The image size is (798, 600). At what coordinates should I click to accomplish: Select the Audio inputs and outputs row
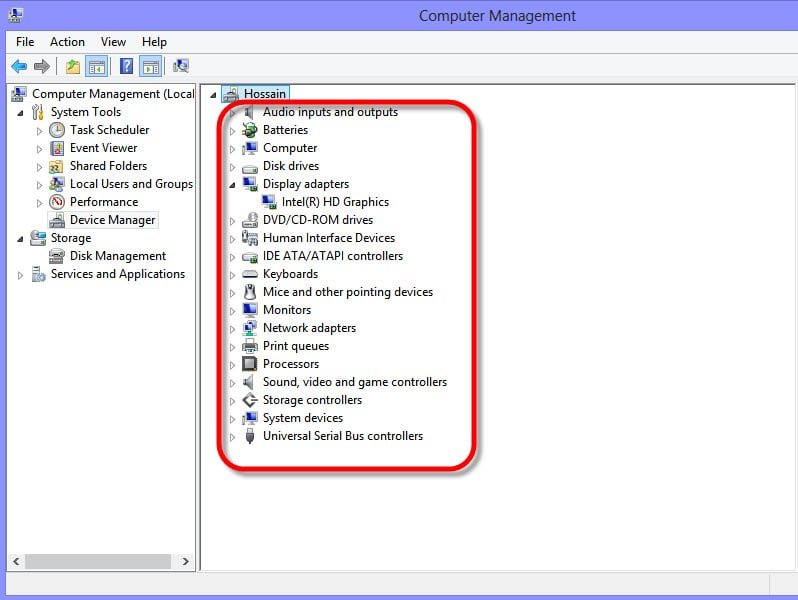point(330,112)
